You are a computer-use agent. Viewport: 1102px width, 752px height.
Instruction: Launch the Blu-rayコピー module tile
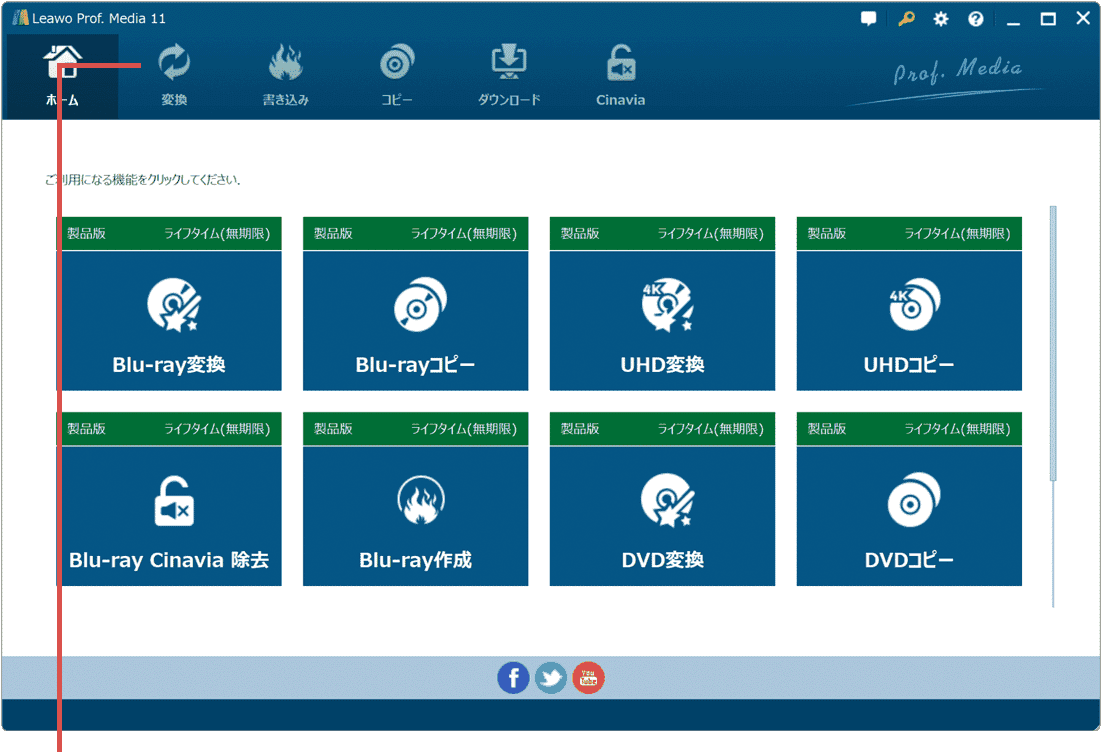point(415,320)
